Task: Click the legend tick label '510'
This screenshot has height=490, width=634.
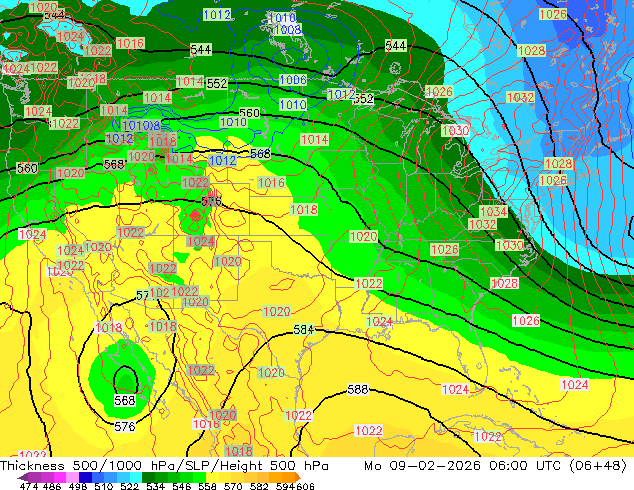Action: 104,486
